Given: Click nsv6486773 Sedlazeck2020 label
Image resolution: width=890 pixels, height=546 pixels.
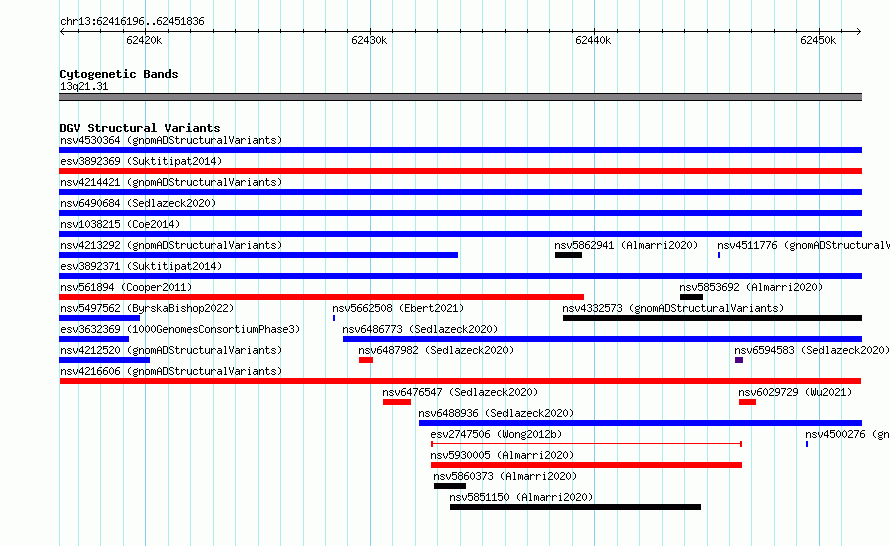Looking at the screenshot, I should [420, 329].
